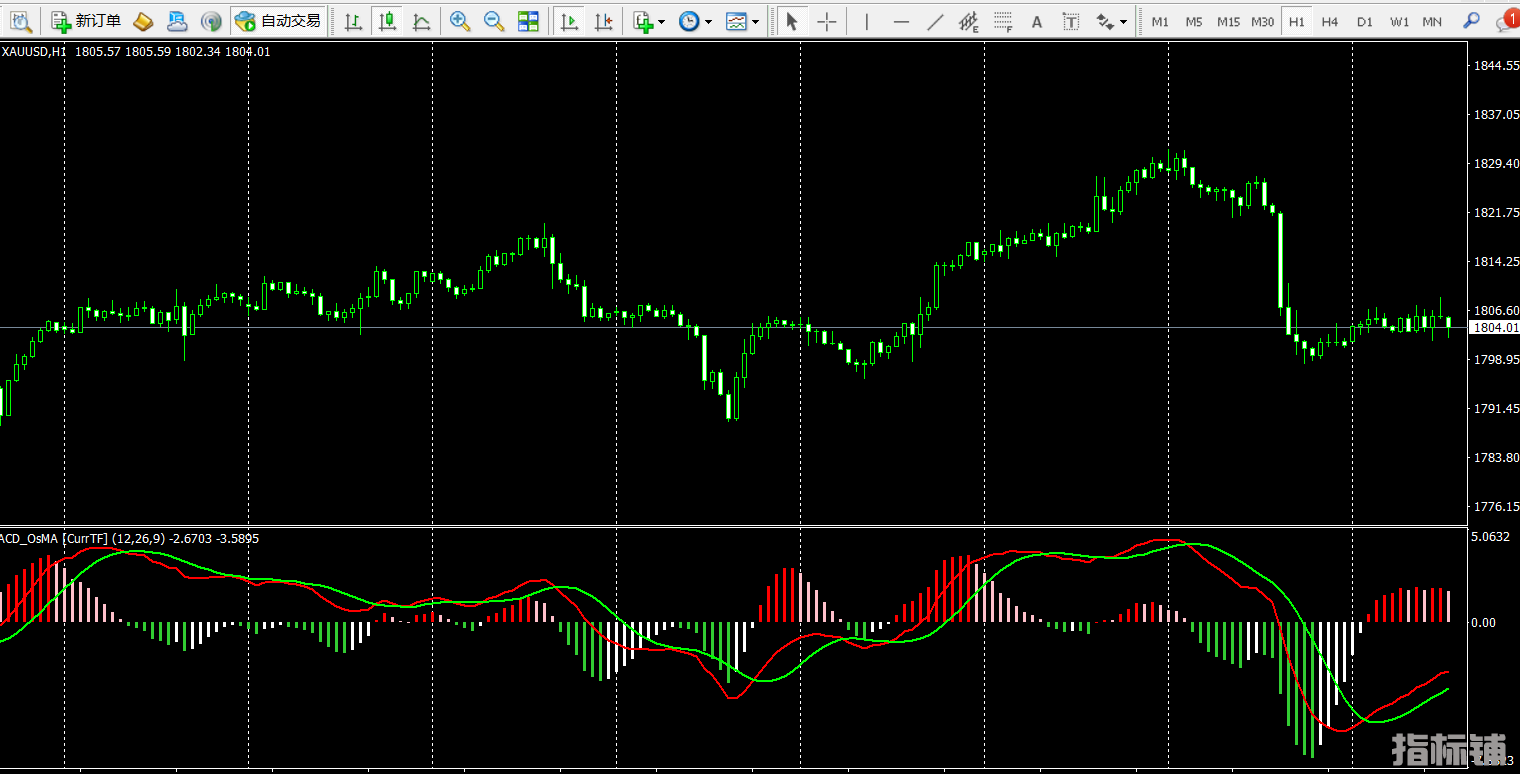Zoom in on the chart
Screen dimensions: 1520x774
(460, 21)
